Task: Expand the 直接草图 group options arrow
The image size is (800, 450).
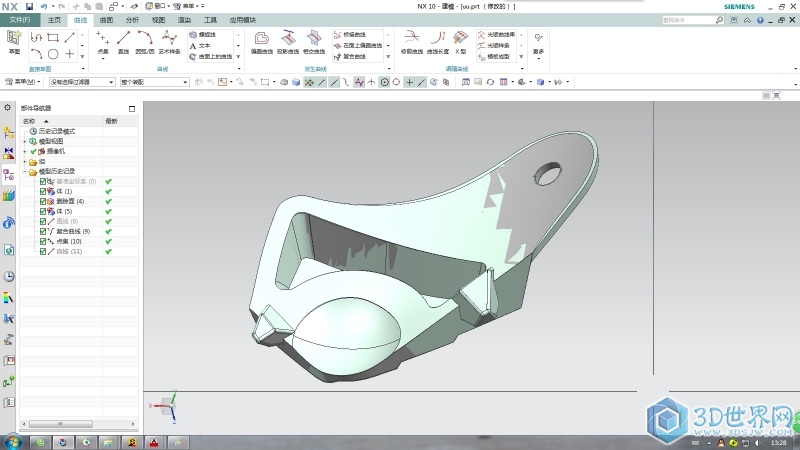Action: [83, 69]
